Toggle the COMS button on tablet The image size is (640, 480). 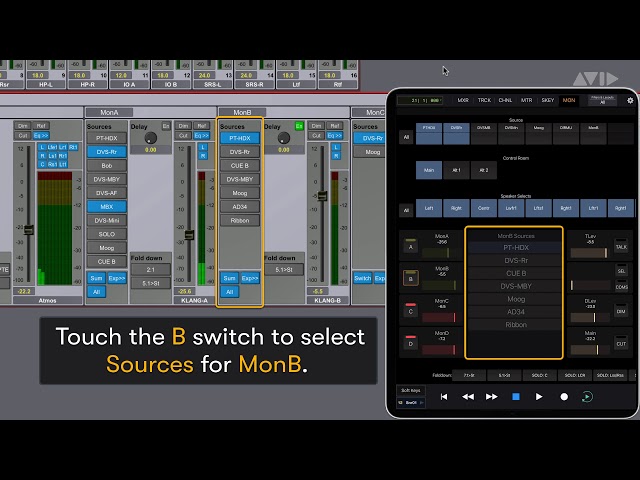point(621,286)
